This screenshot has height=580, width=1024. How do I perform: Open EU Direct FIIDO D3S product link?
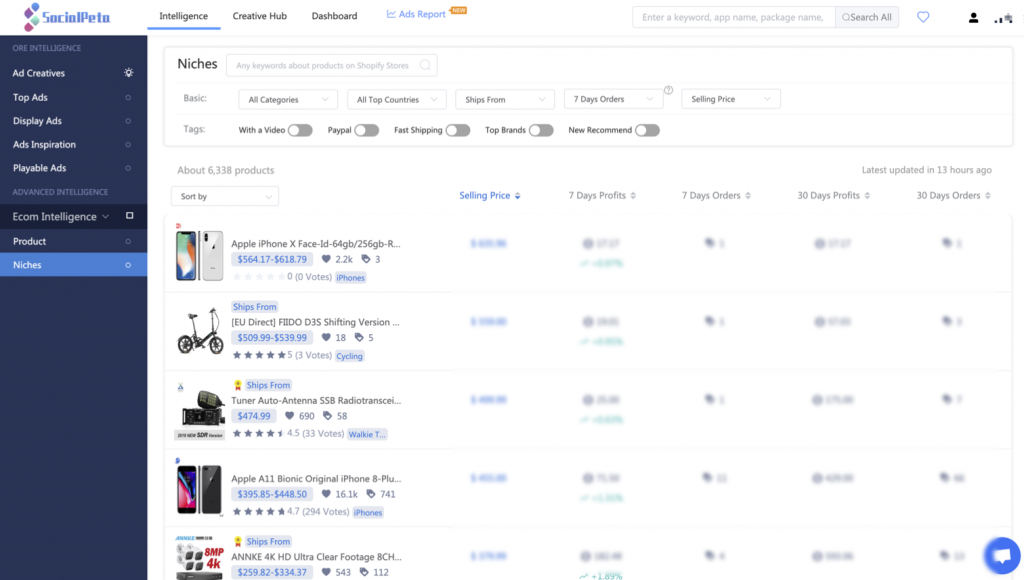tap(315, 322)
